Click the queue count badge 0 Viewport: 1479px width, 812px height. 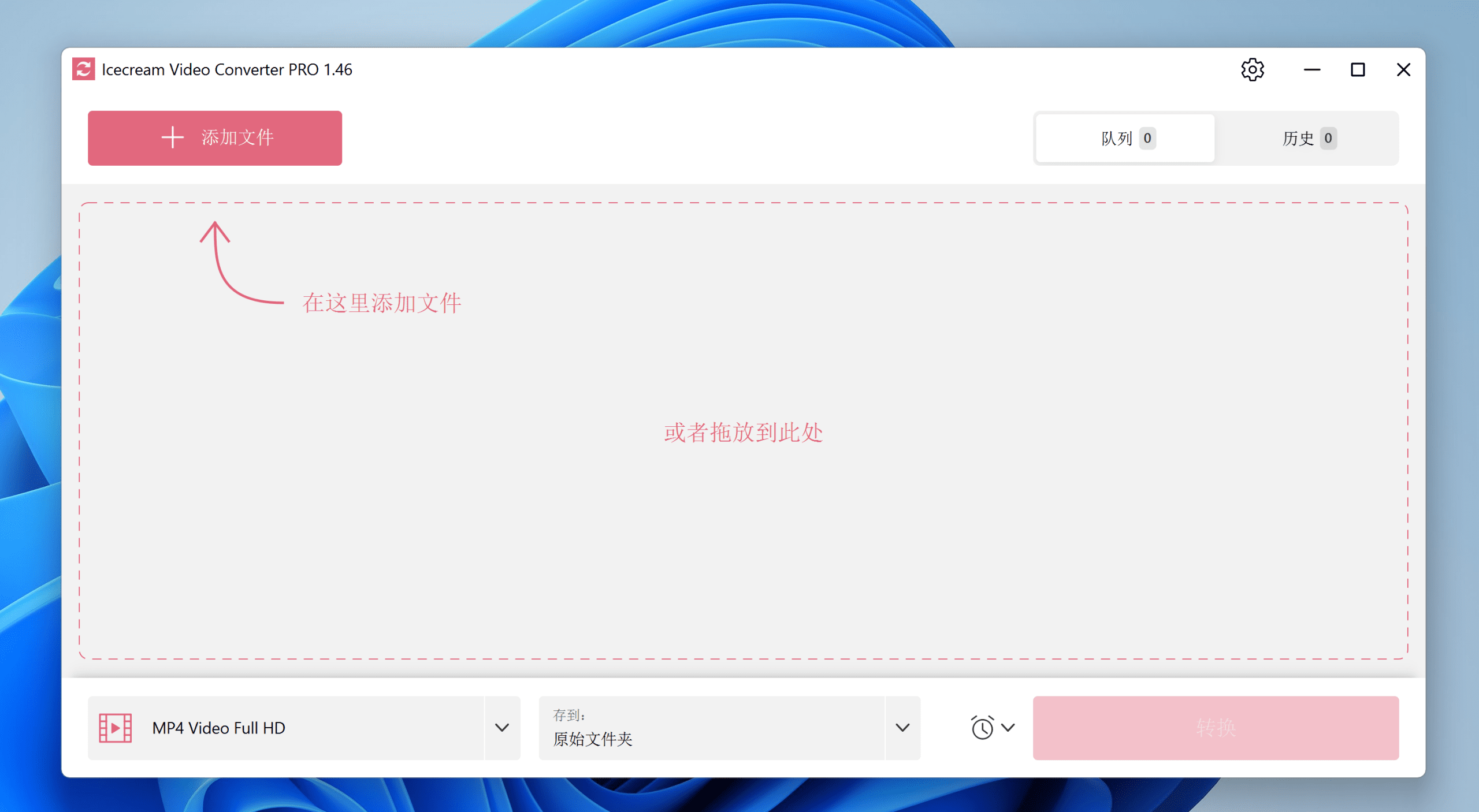pos(1147,138)
